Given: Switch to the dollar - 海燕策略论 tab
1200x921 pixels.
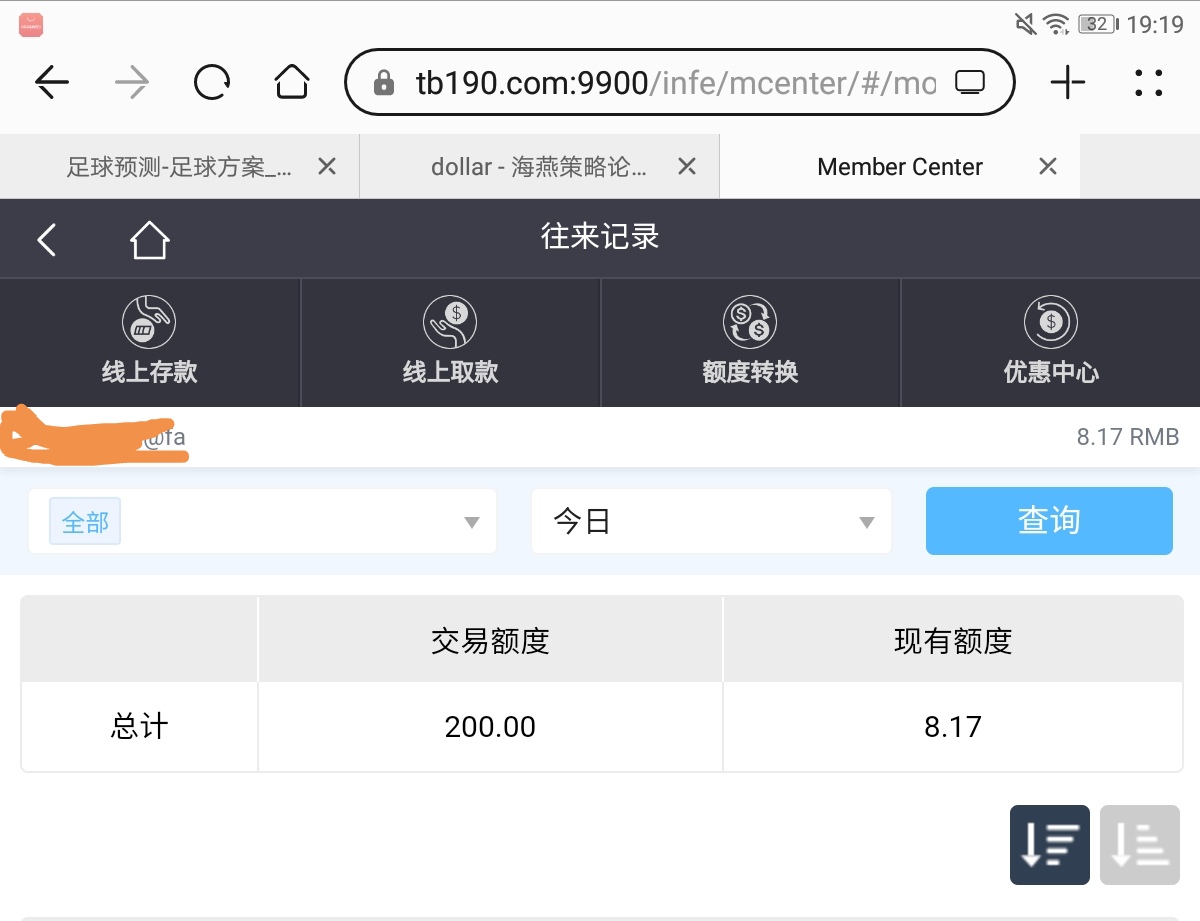Looking at the screenshot, I should tap(538, 167).
